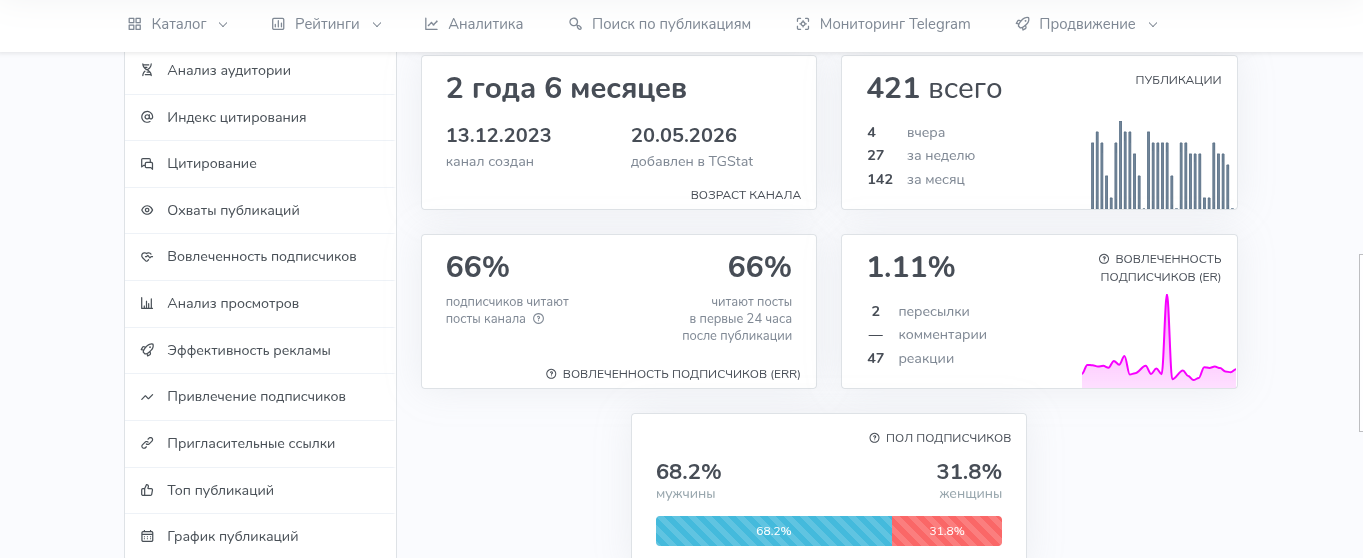Expand the Продвижение dropdown arrow
Image resolution: width=1363 pixels, height=558 pixels.
1153,24
